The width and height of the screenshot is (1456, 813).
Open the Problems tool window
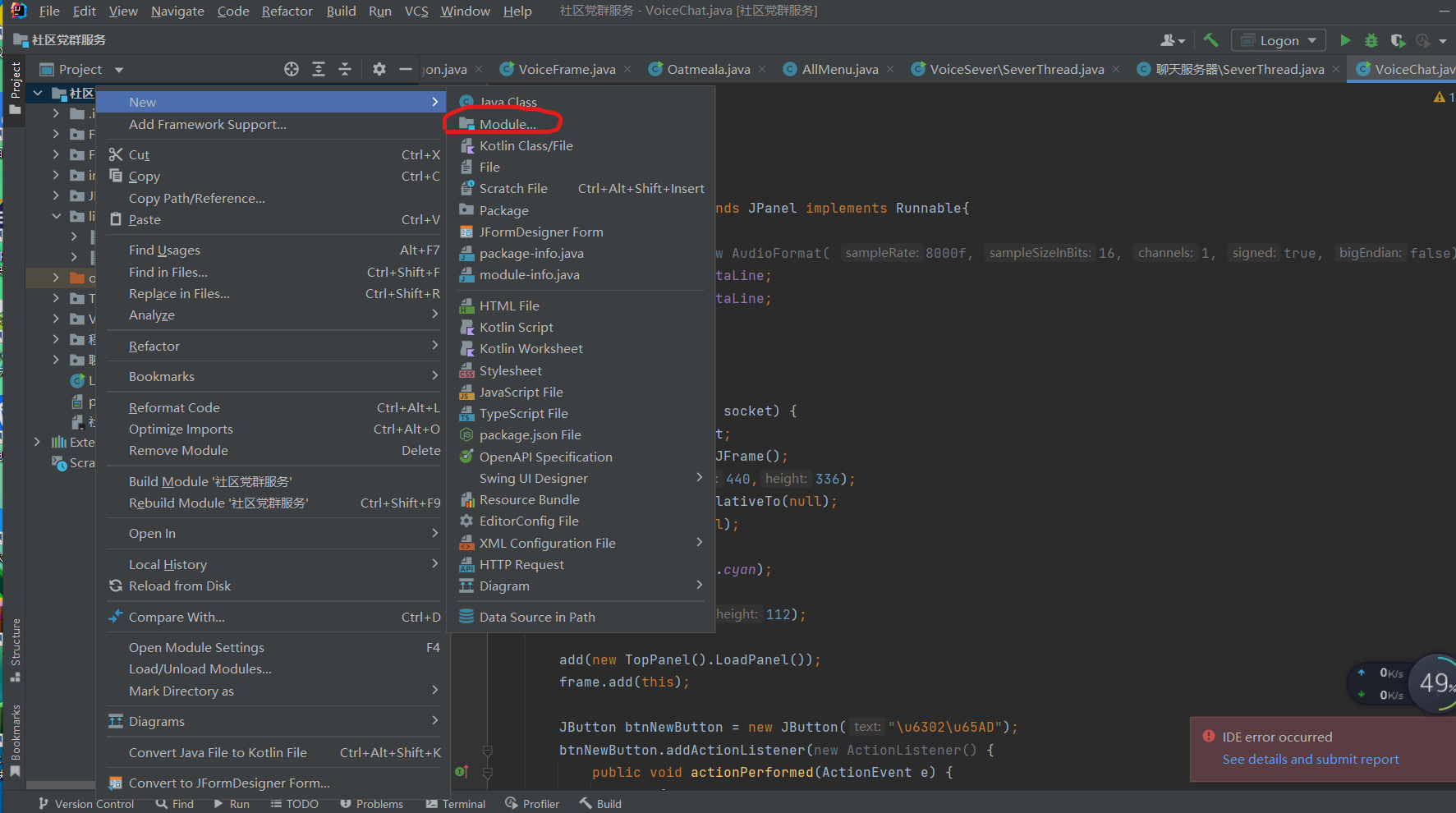(x=371, y=804)
